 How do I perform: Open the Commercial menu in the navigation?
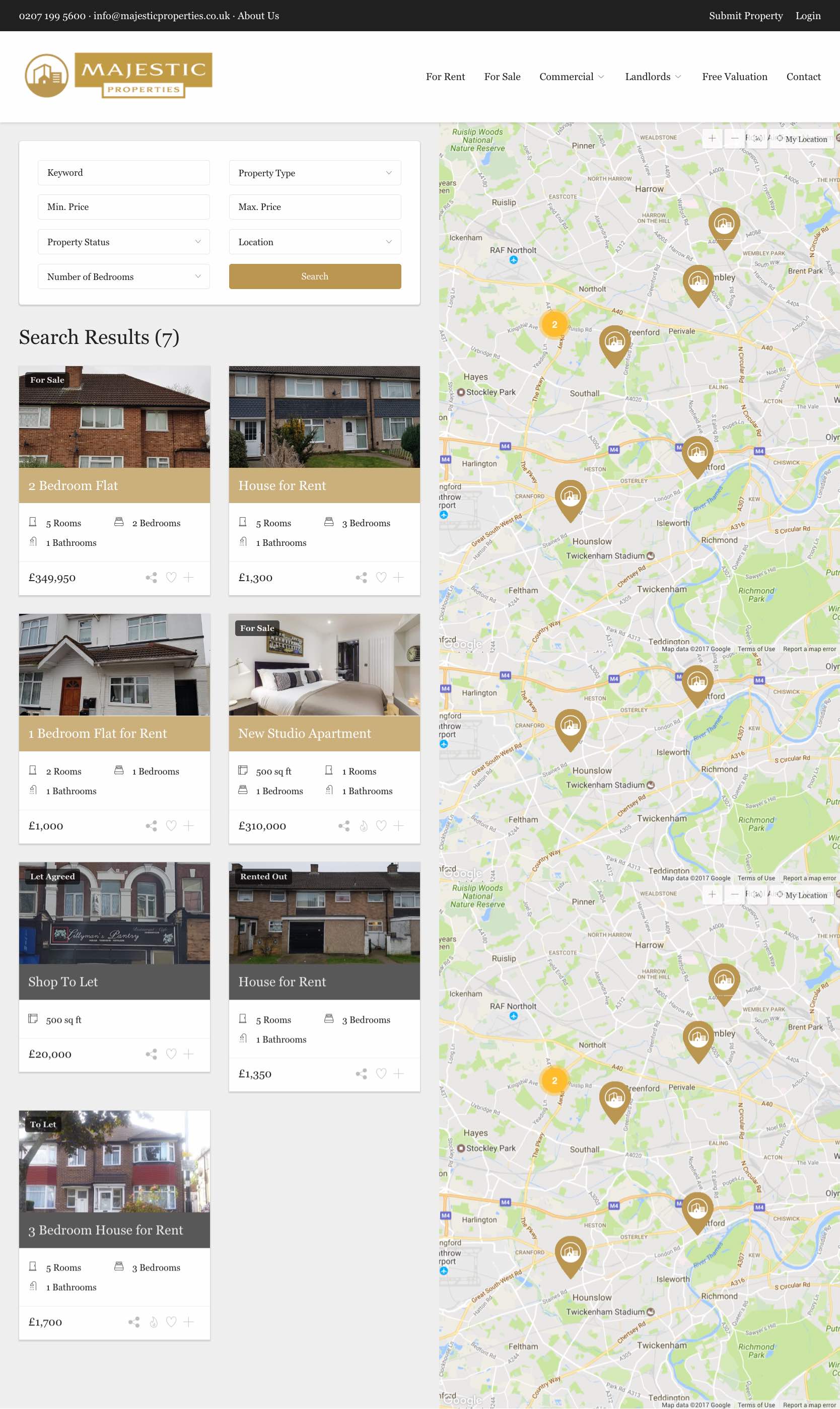tap(572, 77)
